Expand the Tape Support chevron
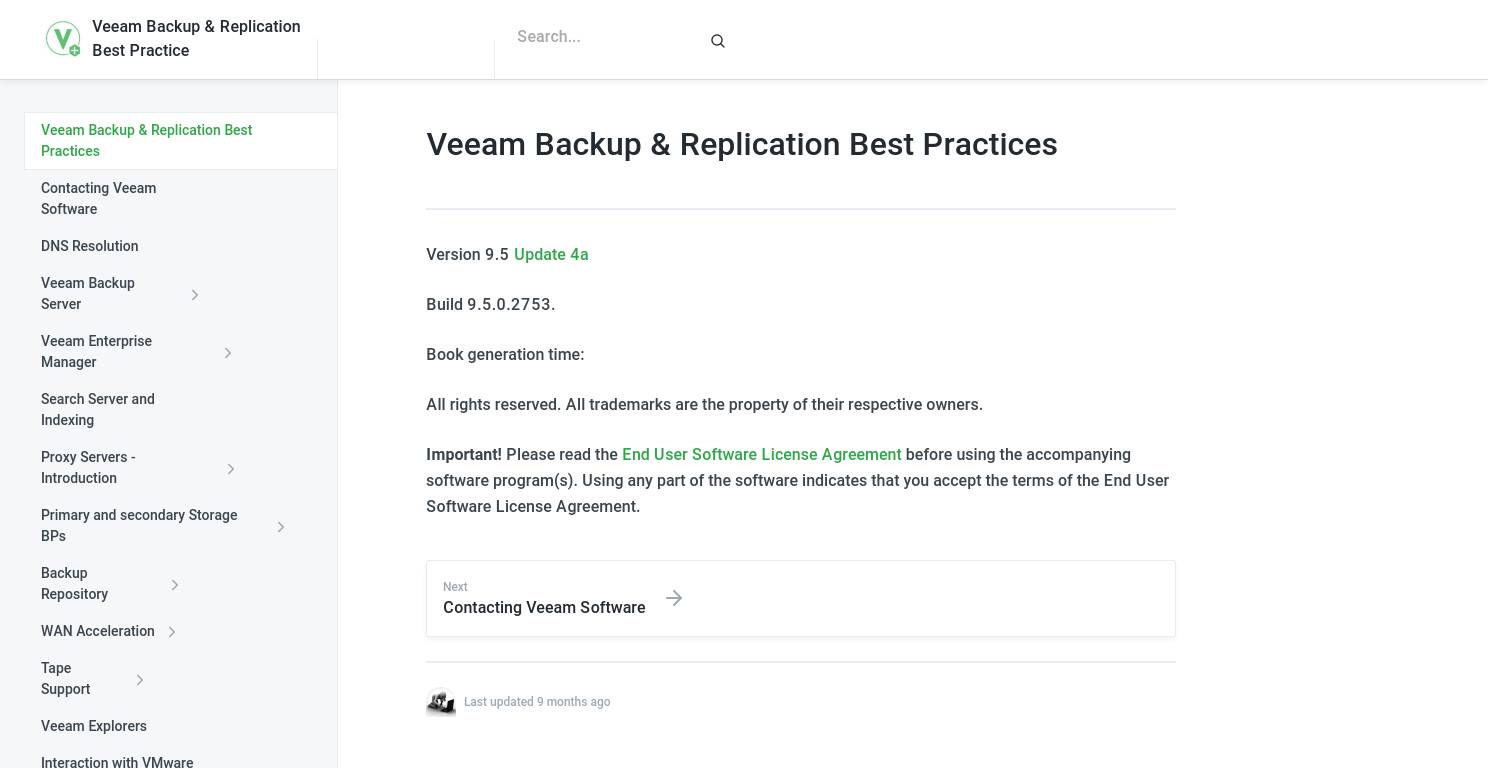The height and width of the screenshot is (768, 1488). point(140,680)
